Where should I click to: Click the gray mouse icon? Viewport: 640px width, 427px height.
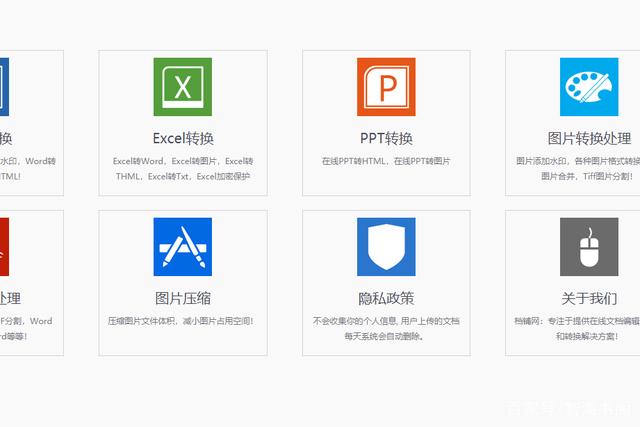click(x=589, y=247)
